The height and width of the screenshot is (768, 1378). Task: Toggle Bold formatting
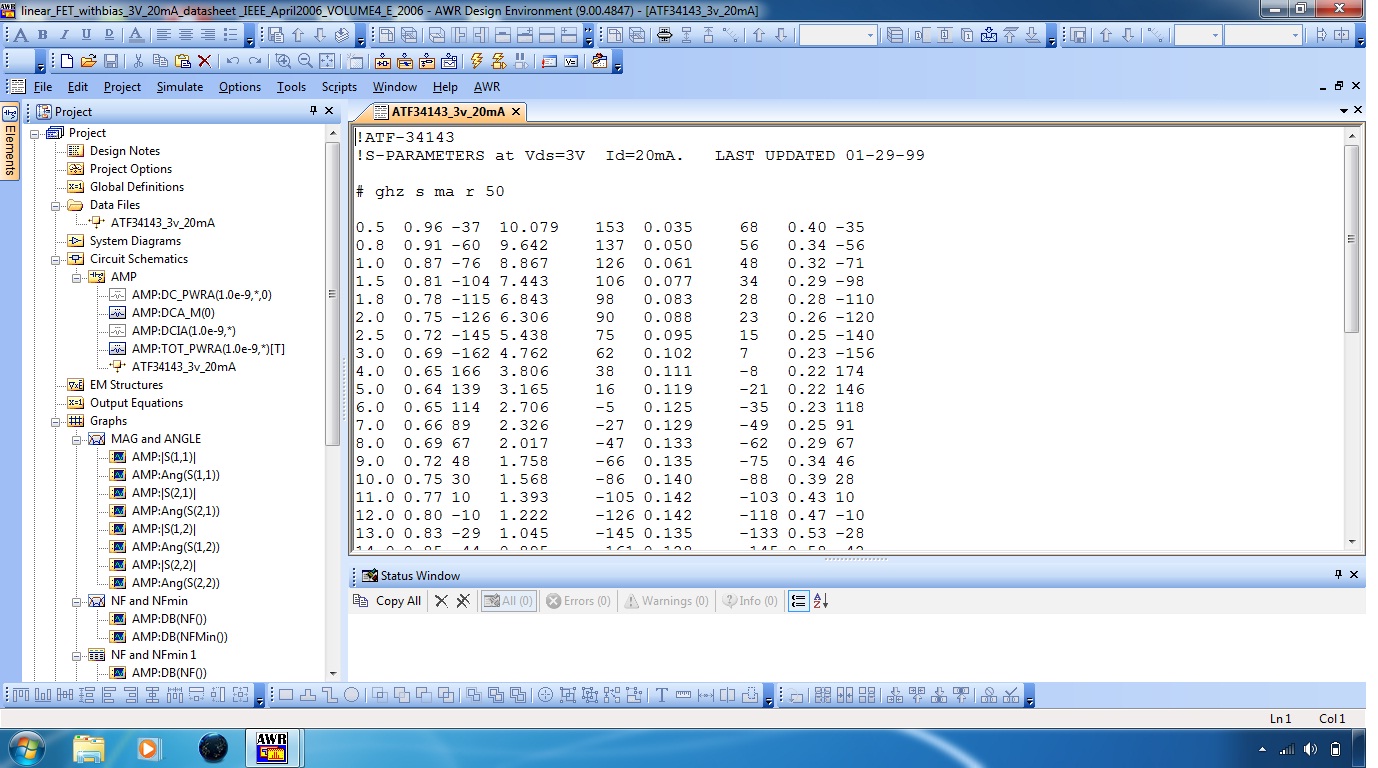pyautogui.click(x=42, y=35)
